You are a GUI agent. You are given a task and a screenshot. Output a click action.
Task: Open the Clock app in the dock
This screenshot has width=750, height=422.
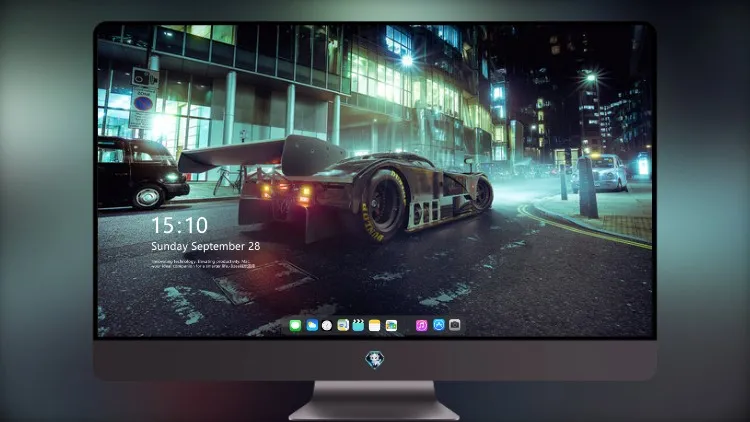[327, 325]
